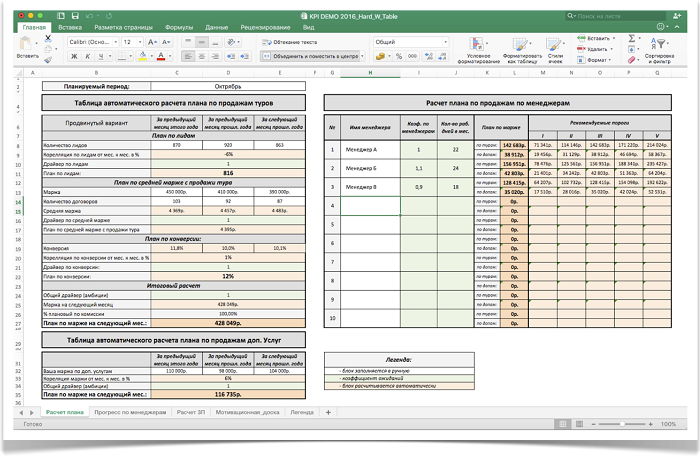Toggle bold formatting (Ж)
Viewport: 700px width, 456px height.
pyautogui.click(x=75, y=58)
